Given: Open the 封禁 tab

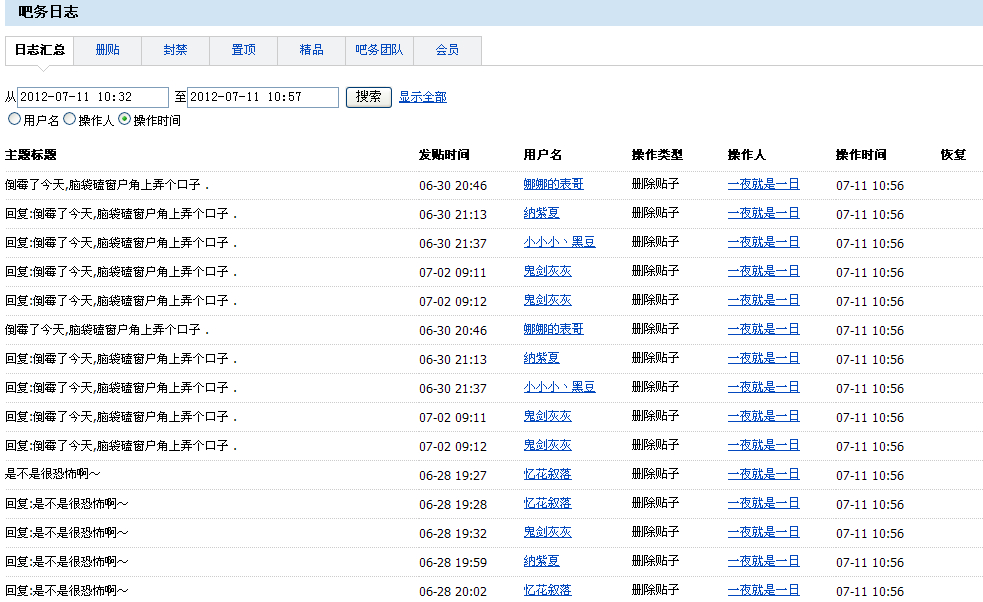Looking at the screenshot, I should coord(175,50).
